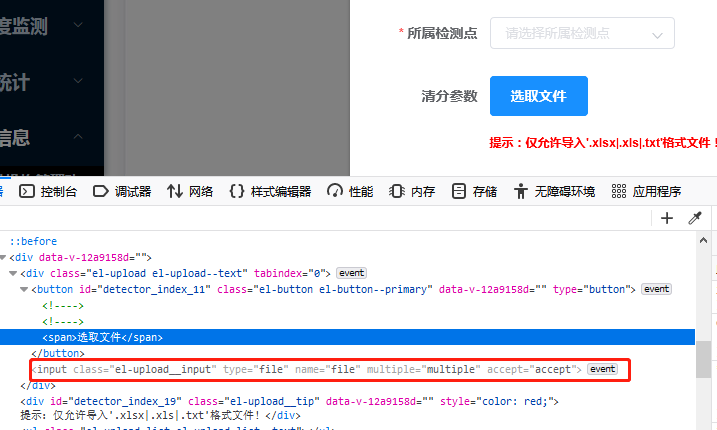This screenshot has width=717, height=430.
Task: Collapse the sidebar item ending 息
Action: click(x=78, y=136)
